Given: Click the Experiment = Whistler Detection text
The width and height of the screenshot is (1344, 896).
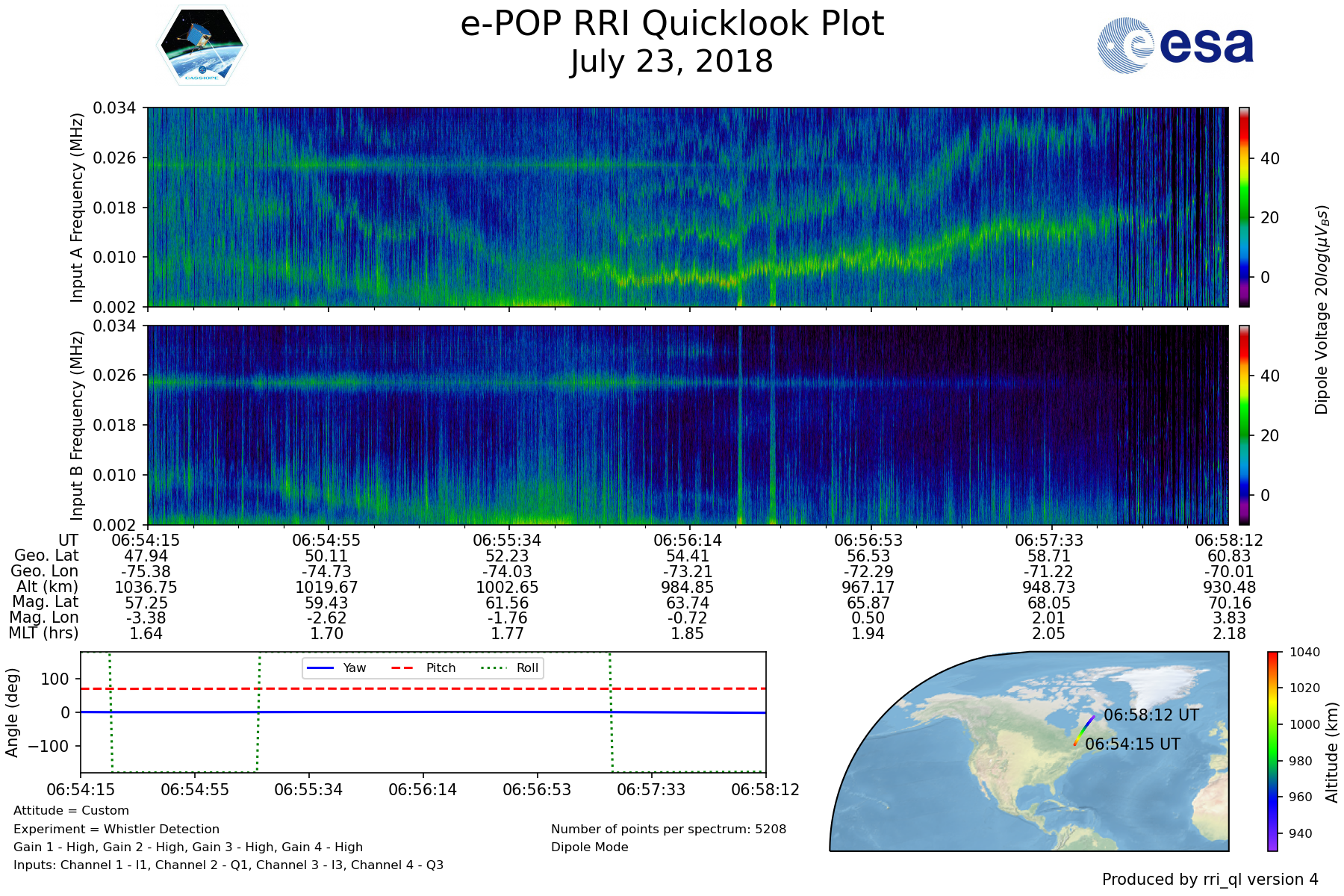Looking at the screenshot, I should tap(116, 829).
